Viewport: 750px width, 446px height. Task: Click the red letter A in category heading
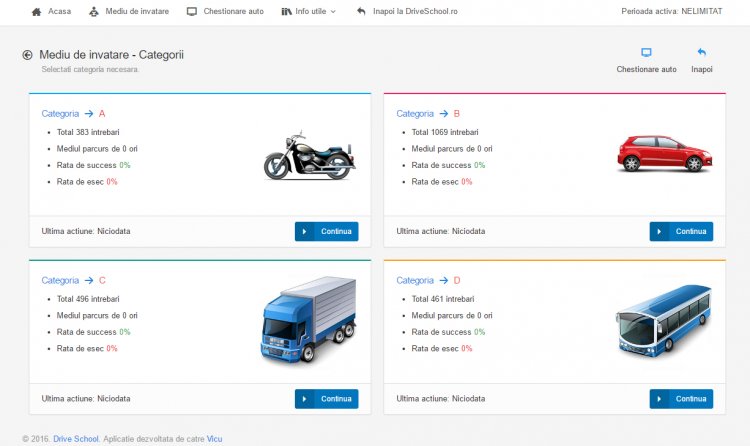102,113
